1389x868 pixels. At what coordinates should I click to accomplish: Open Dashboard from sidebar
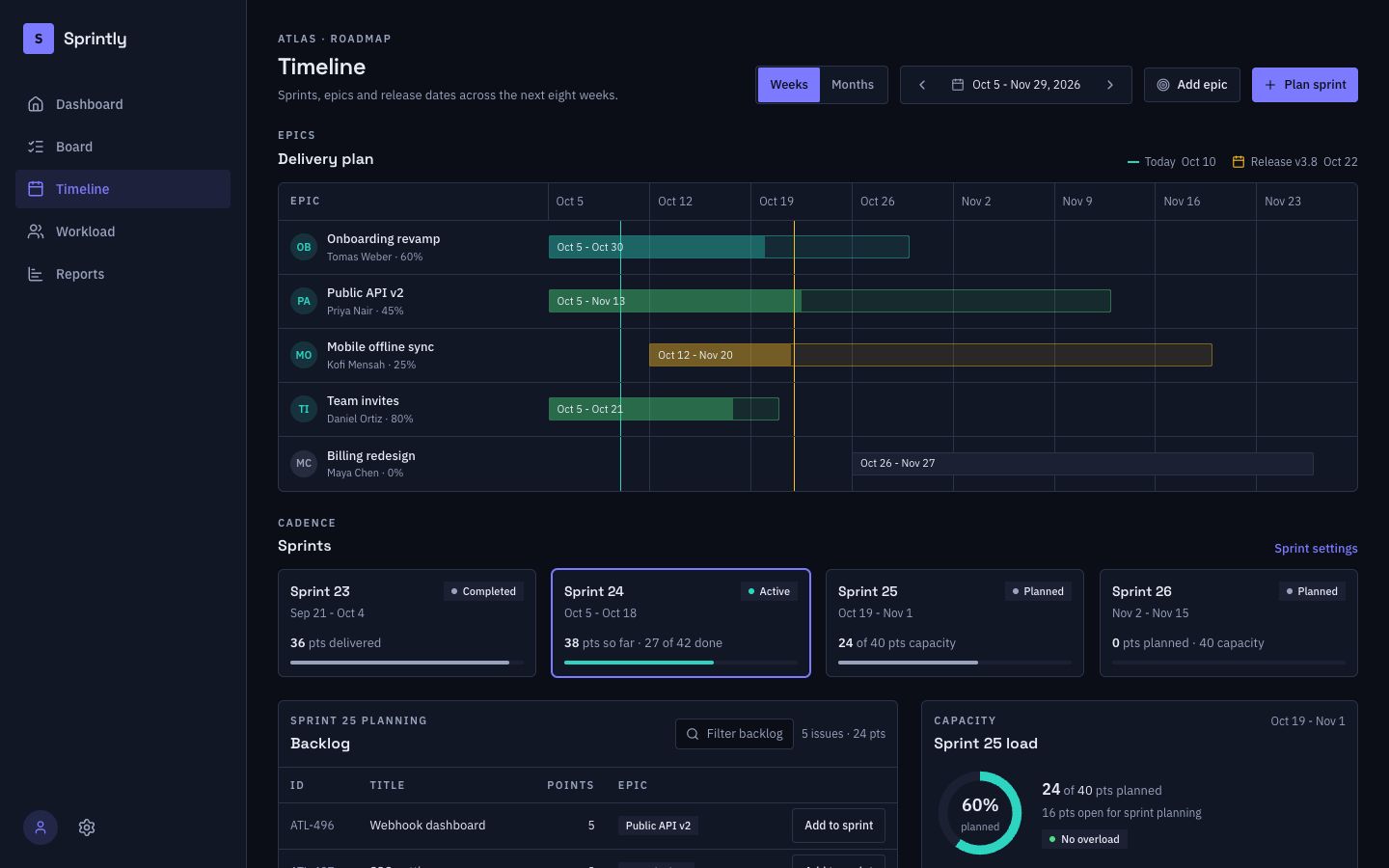(x=123, y=104)
